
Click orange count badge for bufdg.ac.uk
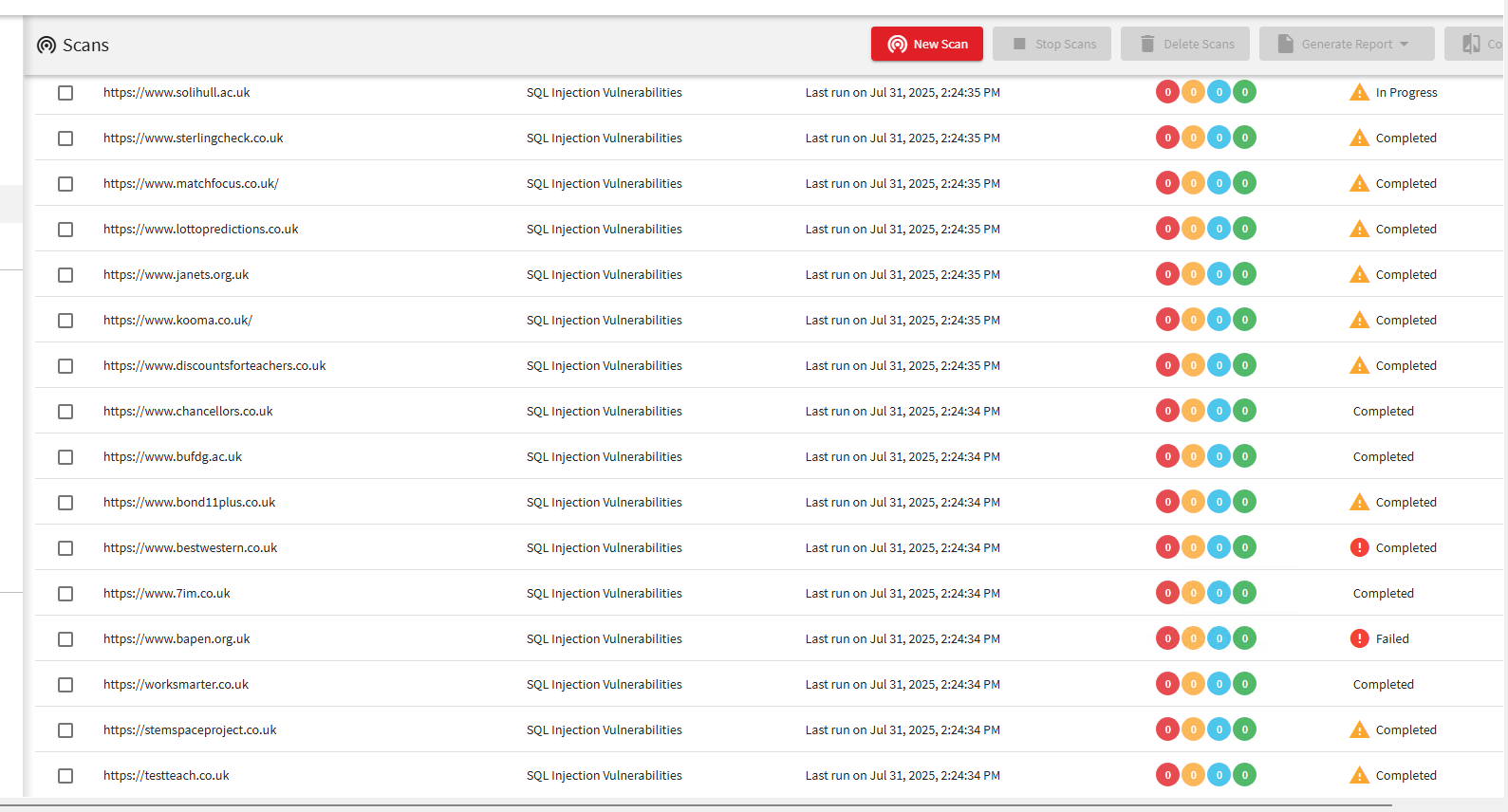pyautogui.click(x=1193, y=456)
